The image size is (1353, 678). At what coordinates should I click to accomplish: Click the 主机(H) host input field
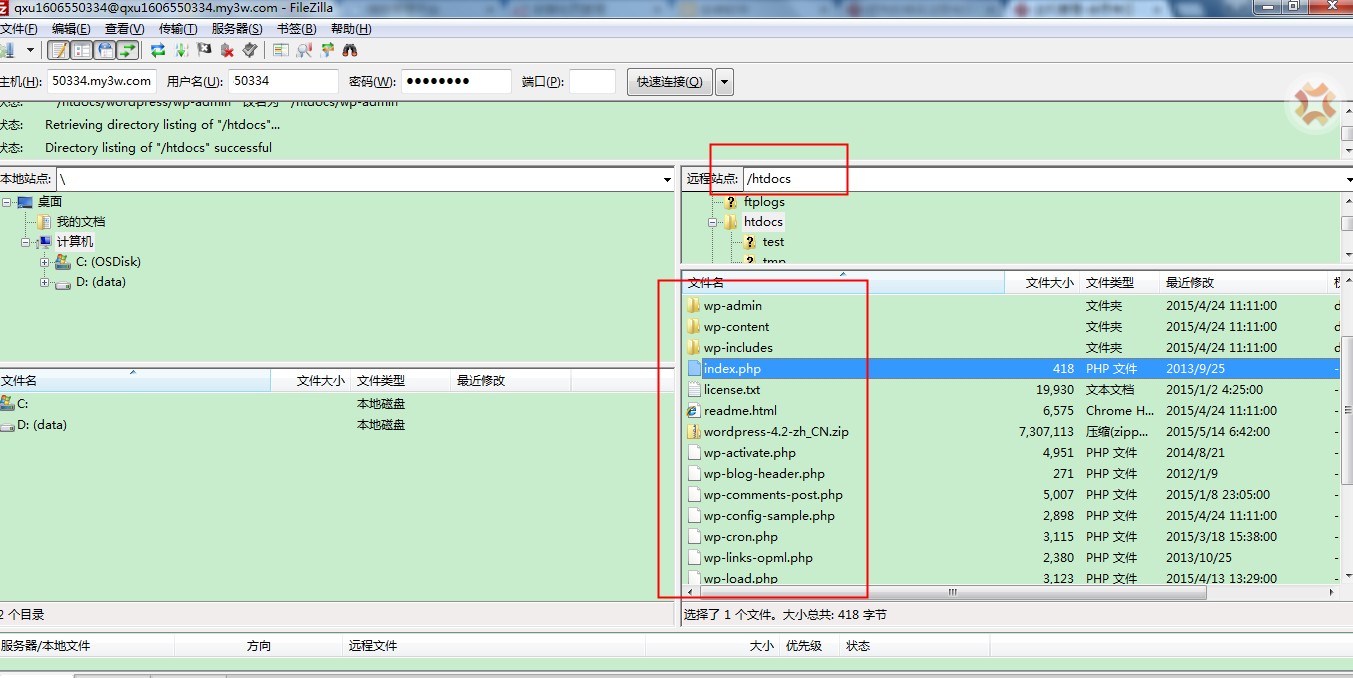[101, 82]
